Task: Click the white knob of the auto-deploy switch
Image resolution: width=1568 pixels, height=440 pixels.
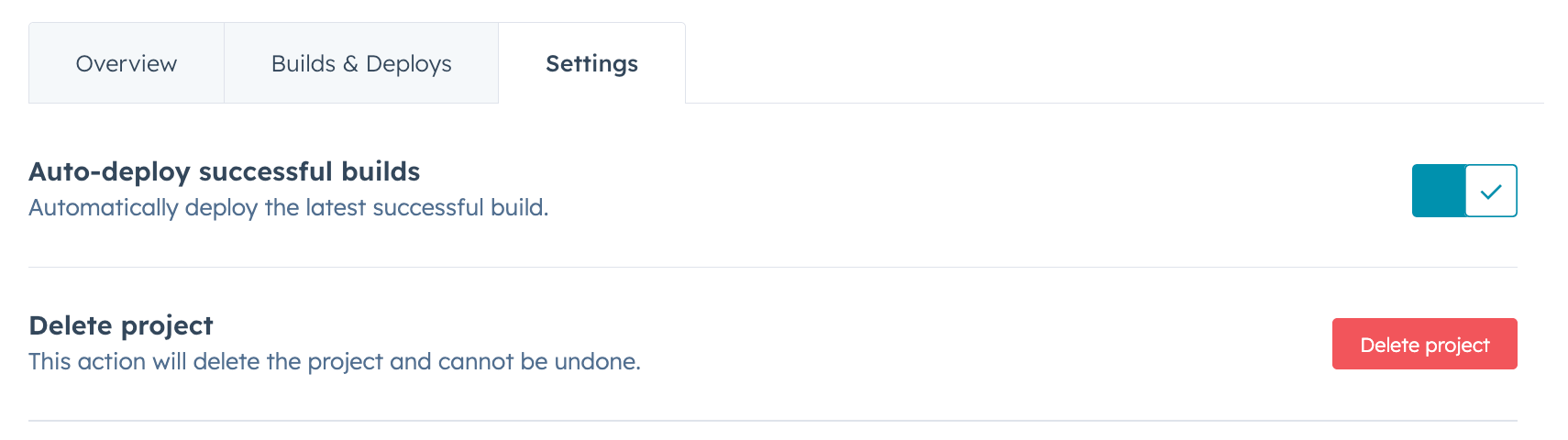Action: pyautogui.click(x=1491, y=191)
